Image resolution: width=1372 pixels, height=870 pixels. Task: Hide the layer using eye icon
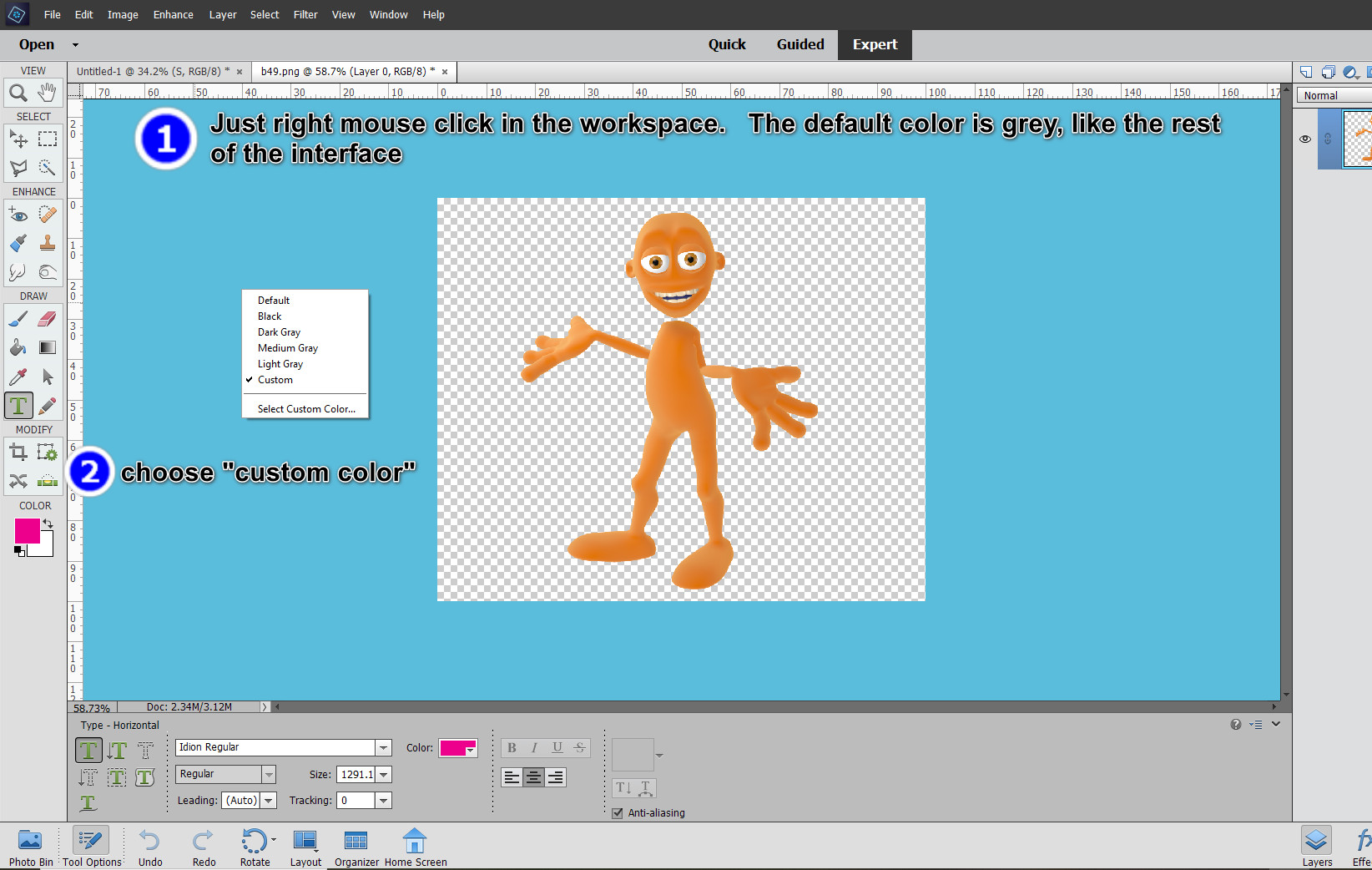click(x=1305, y=139)
